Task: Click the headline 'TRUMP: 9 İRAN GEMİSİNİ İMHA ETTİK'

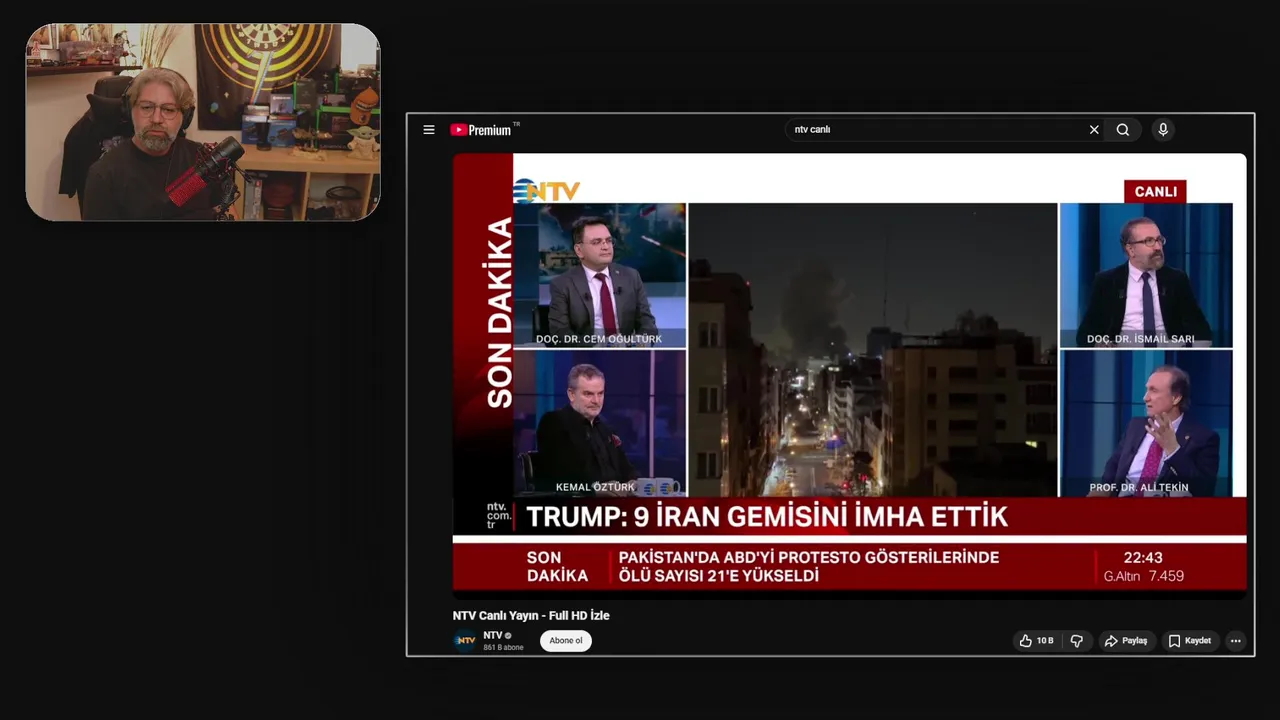Action: point(767,517)
